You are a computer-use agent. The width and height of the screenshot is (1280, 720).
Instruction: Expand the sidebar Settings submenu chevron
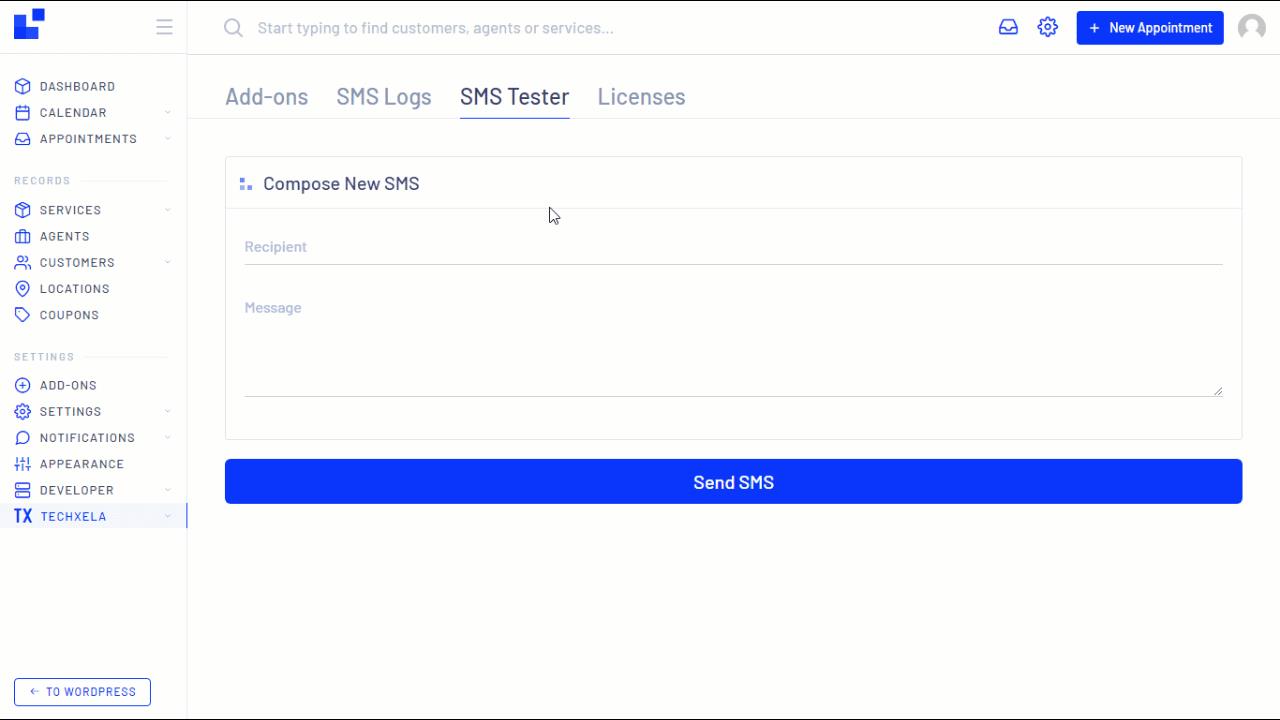167,411
